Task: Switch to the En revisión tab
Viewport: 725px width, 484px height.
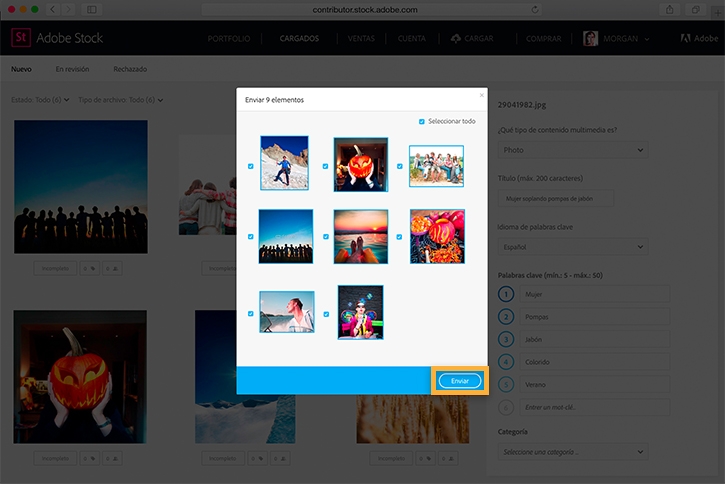Action: pos(72,69)
